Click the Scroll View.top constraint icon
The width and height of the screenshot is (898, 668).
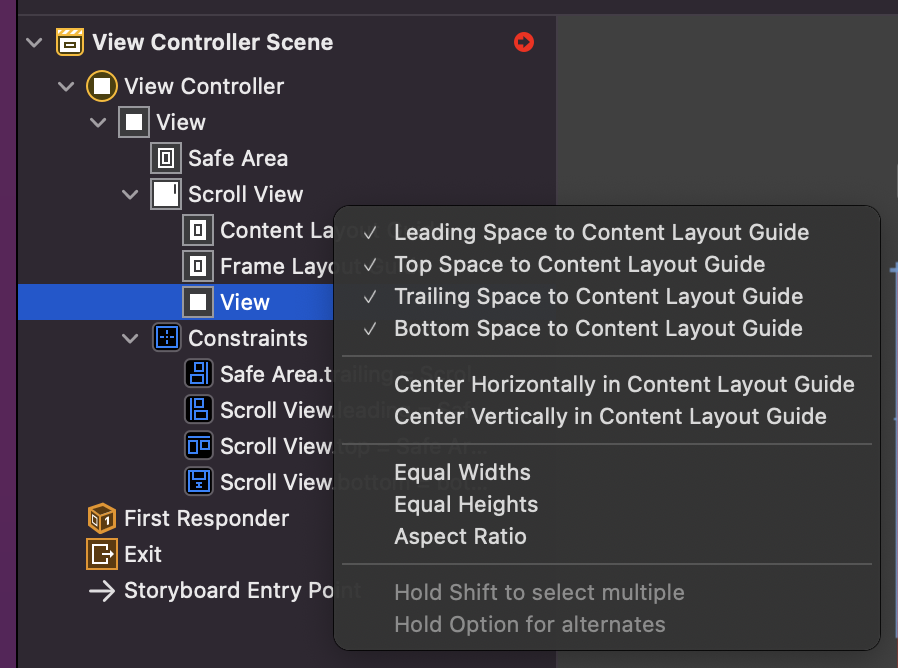coord(199,446)
